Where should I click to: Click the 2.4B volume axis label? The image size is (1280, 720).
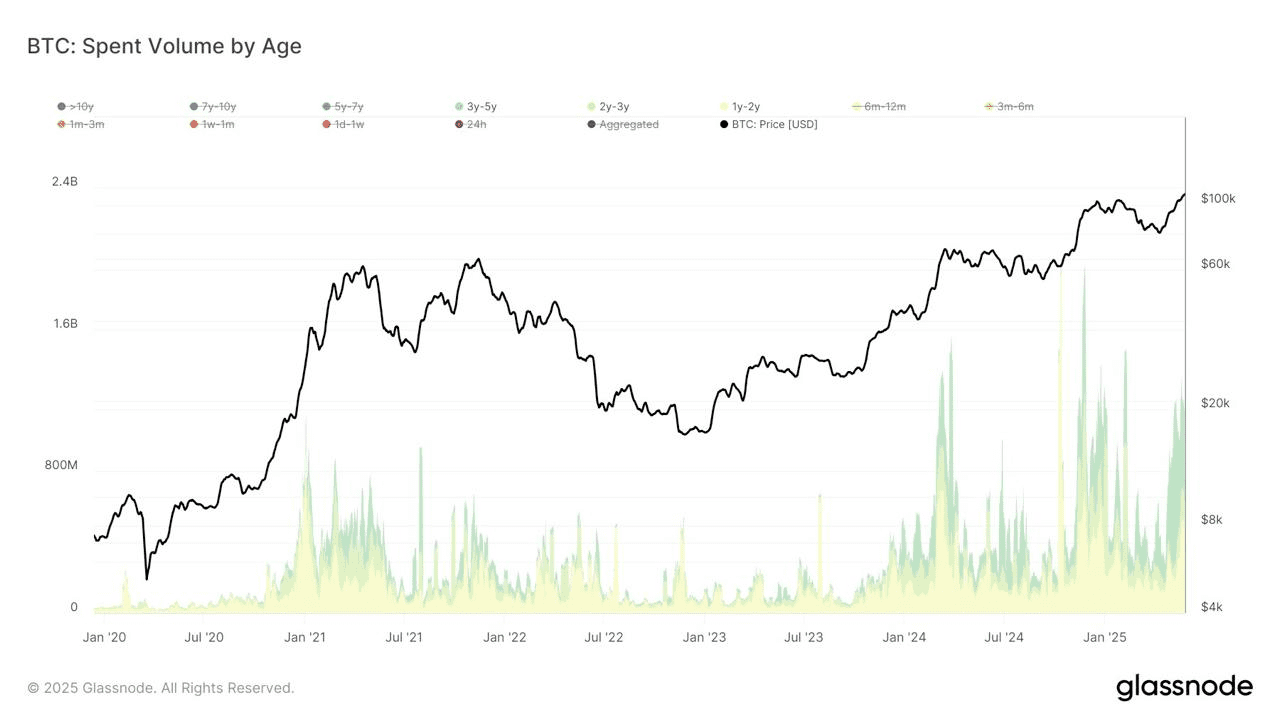coord(65,181)
